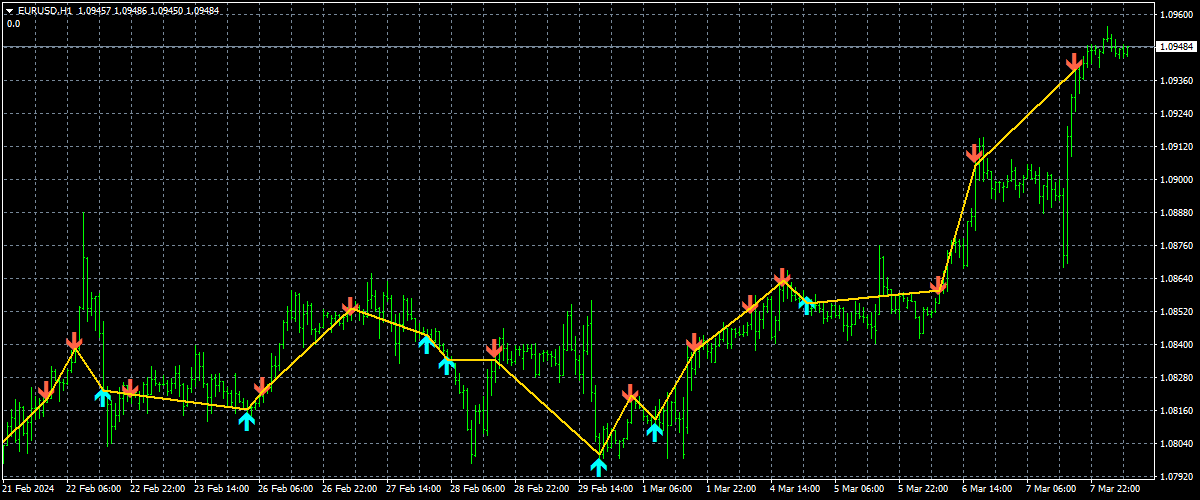Select red arrow near 1.08400 on 28 Feb

click(x=494, y=348)
